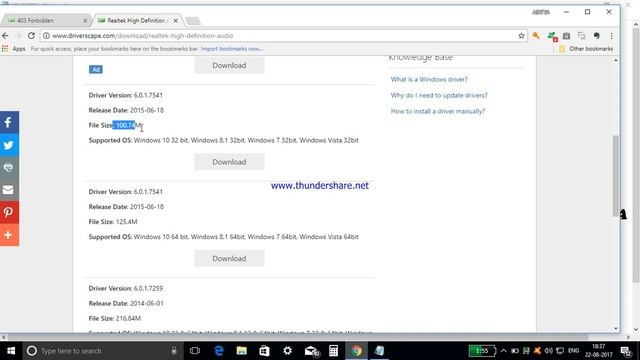640x360 pixels.
Task: Click the Cortana search box
Action: coord(102,351)
